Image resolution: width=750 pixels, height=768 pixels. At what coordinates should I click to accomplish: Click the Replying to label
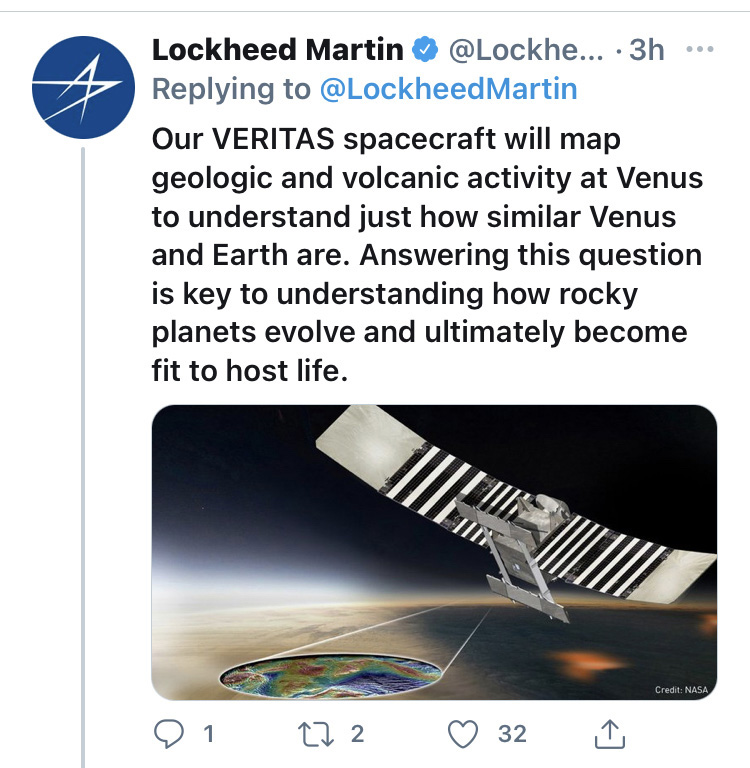pyautogui.click(x=232, y=89)
